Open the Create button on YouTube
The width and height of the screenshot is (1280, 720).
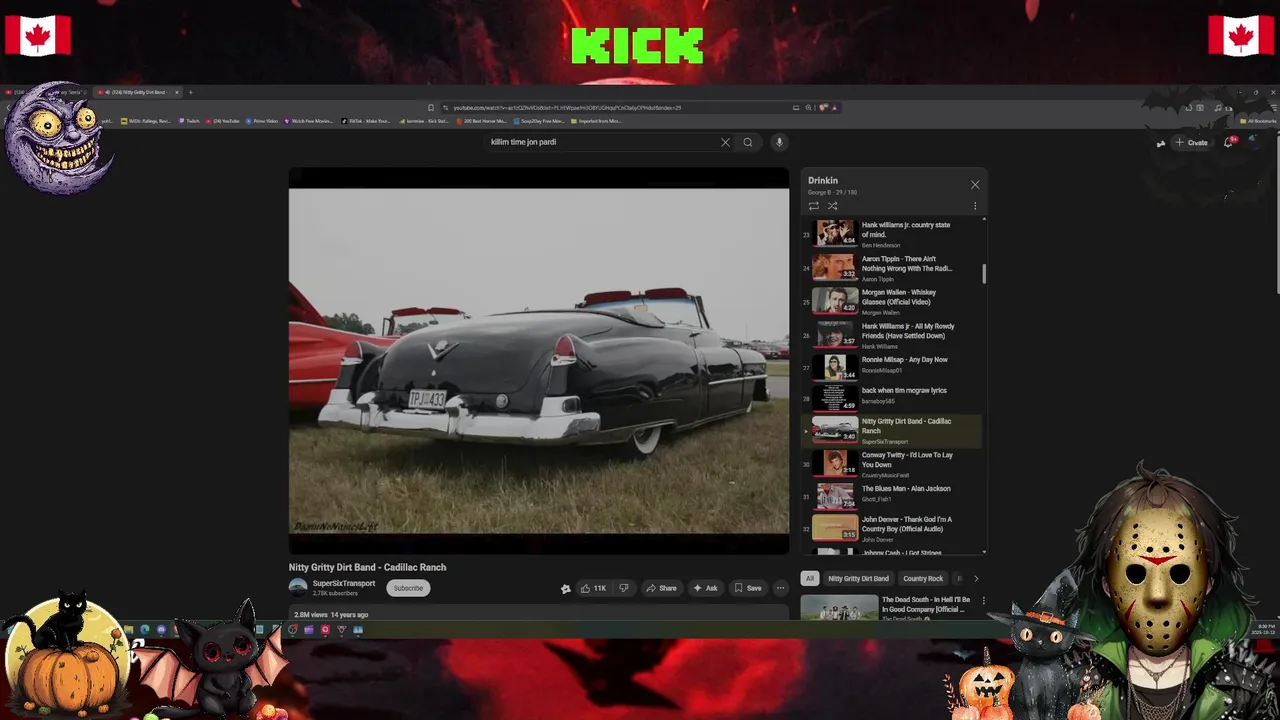[x=1192, y=142]
